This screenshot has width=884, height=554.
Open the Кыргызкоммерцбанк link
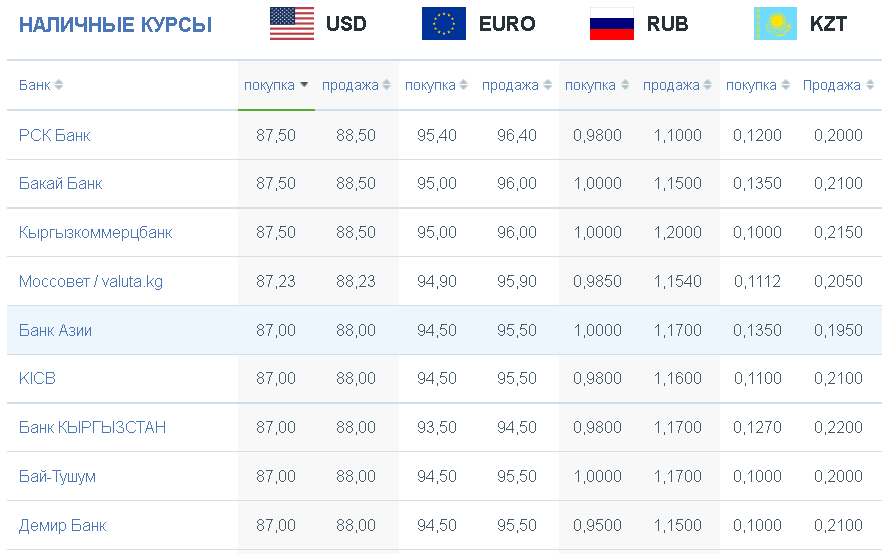[x=95, y=232]
